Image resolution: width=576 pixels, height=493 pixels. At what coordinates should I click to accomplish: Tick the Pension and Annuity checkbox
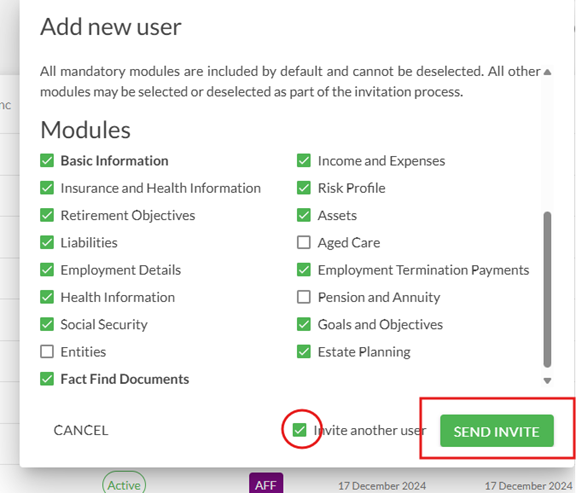click(x=304, y=297)
